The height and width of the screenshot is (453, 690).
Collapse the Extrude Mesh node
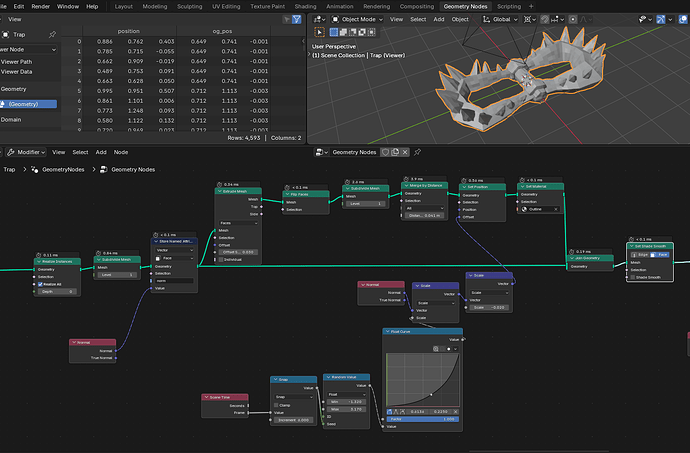(x=219, y=192)
